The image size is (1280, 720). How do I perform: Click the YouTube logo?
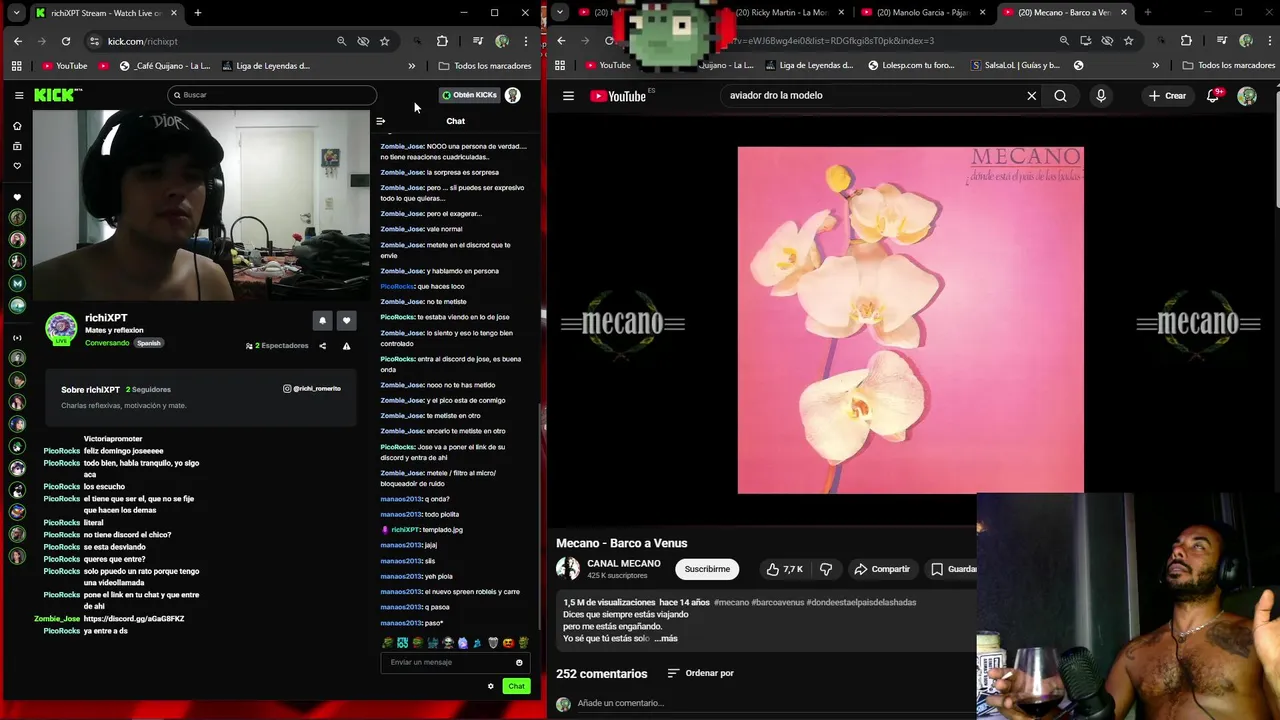tap(618, 96)
